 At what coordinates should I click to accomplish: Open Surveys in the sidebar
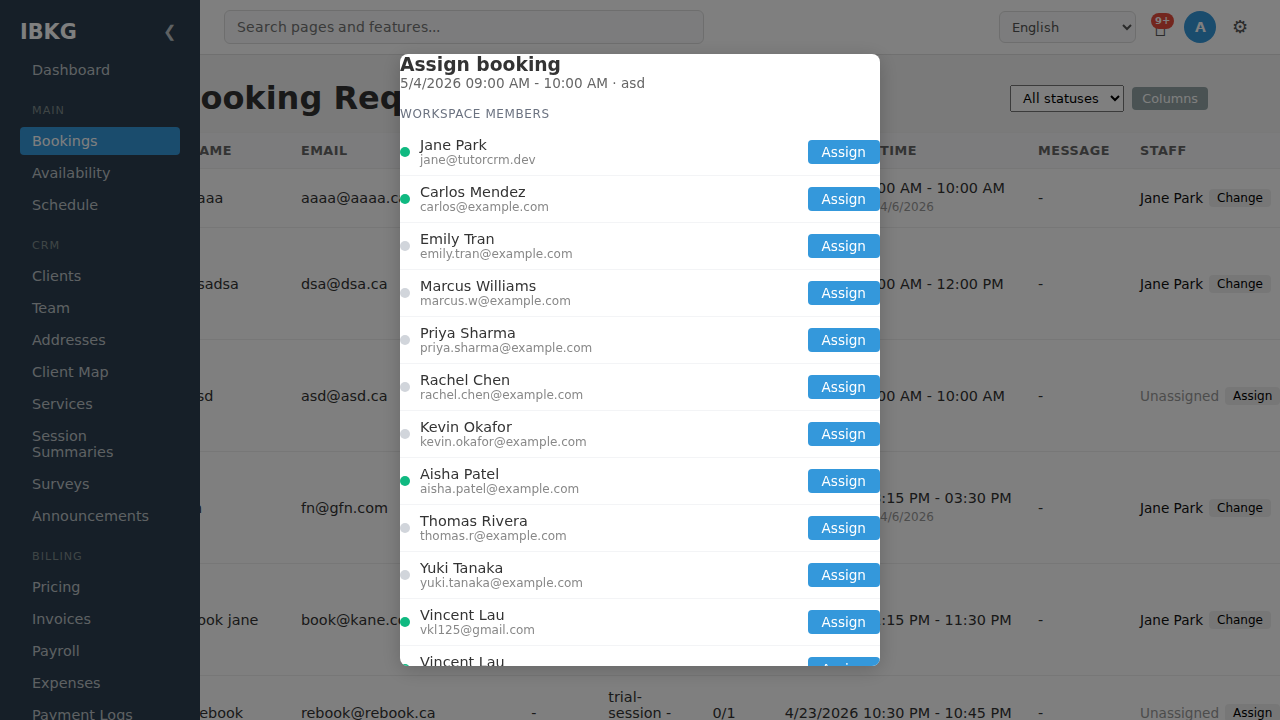point(100,484)
